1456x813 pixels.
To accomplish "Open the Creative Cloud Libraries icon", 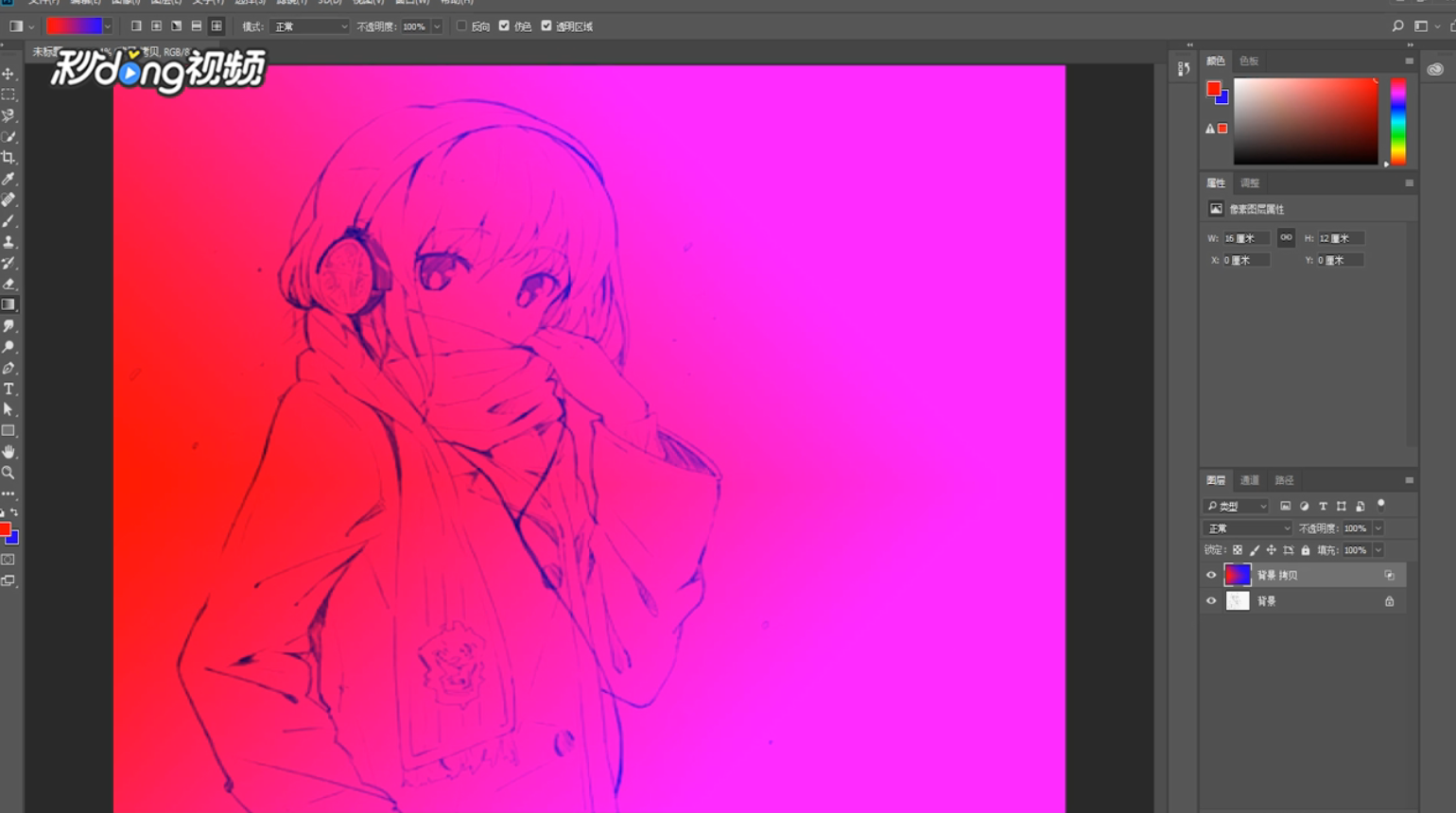I will 1435,69.
